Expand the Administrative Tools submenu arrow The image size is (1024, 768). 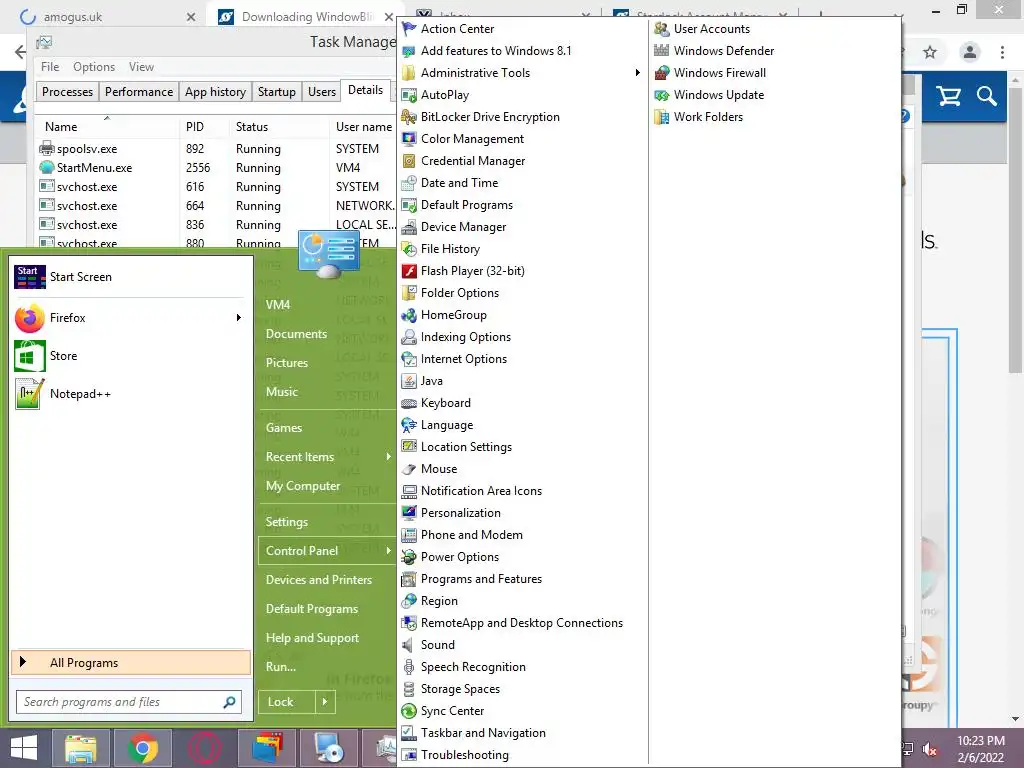[x=637, y=72]
